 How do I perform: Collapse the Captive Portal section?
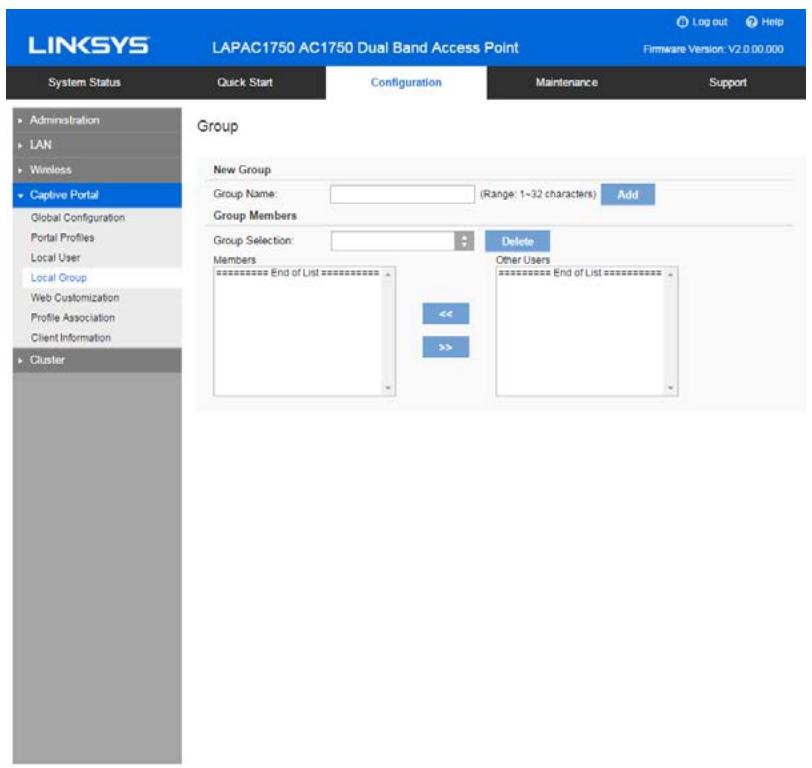(97, 195)
